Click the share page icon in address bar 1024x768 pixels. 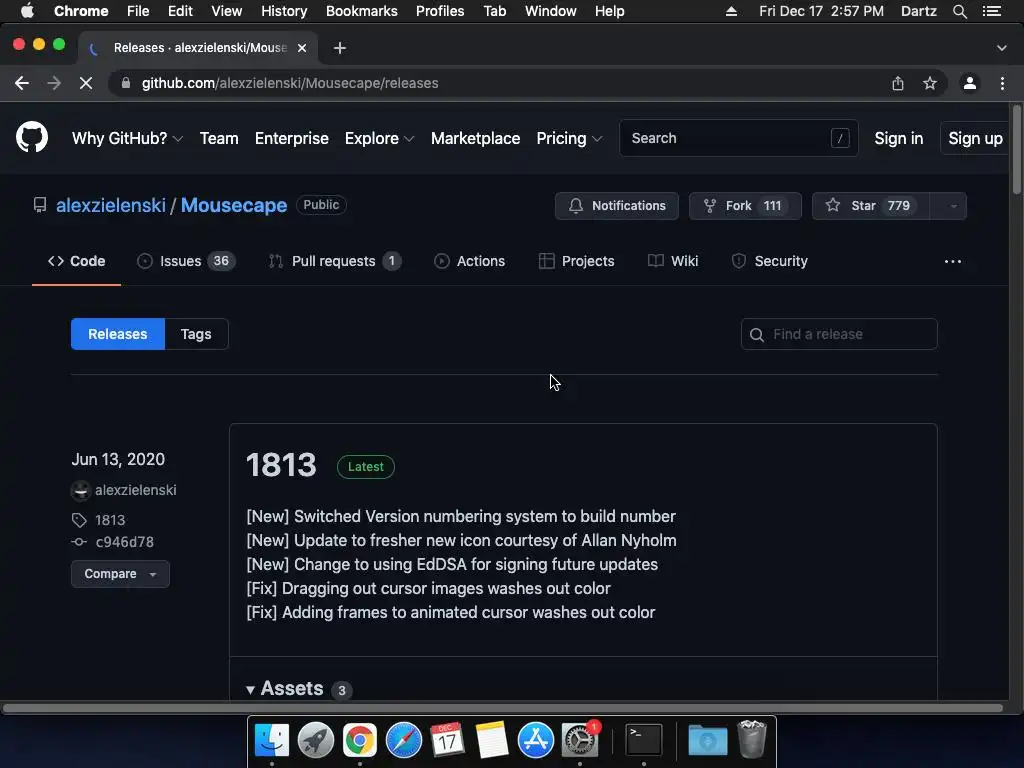pyautogui.click(x=898, y=83)
